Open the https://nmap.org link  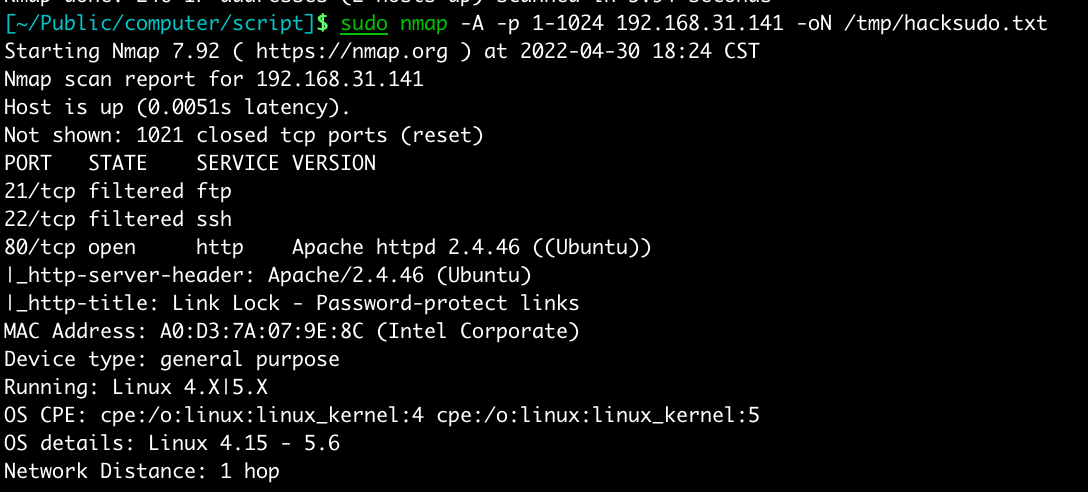(x=365, y=51)
